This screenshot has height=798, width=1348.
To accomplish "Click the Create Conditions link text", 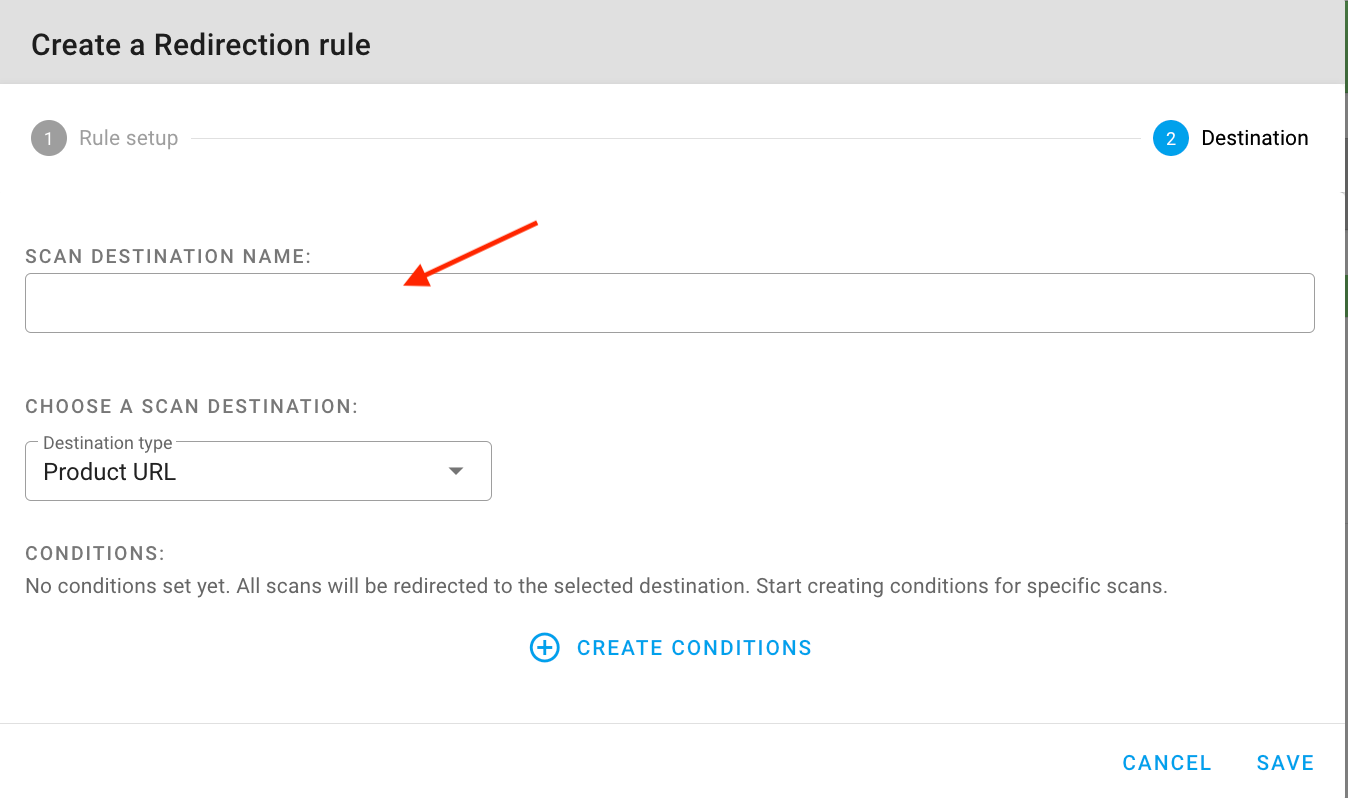I will pos(694,648).
